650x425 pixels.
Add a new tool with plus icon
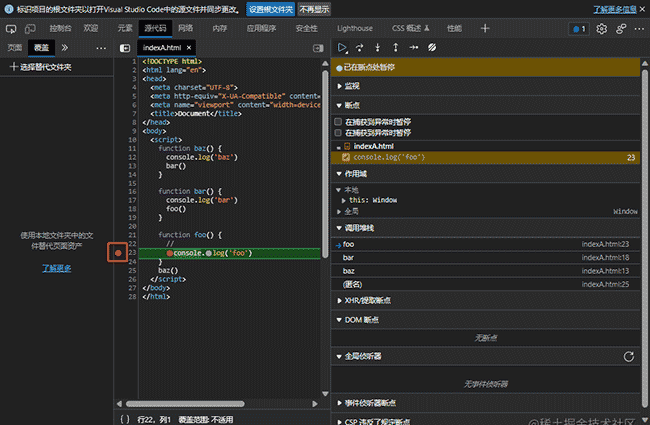[485, 28]
